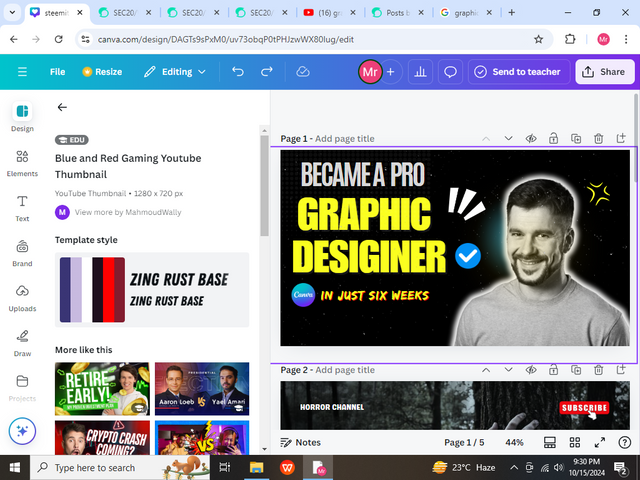This screenshot has width=640, height=480.
Task: Open the comments speech bubble
Action: click(450, 72)
